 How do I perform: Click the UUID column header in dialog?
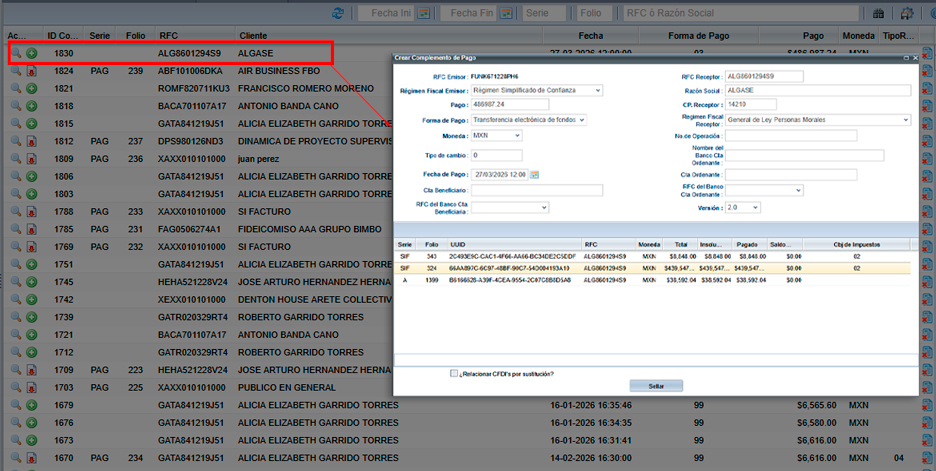(459, 244)
